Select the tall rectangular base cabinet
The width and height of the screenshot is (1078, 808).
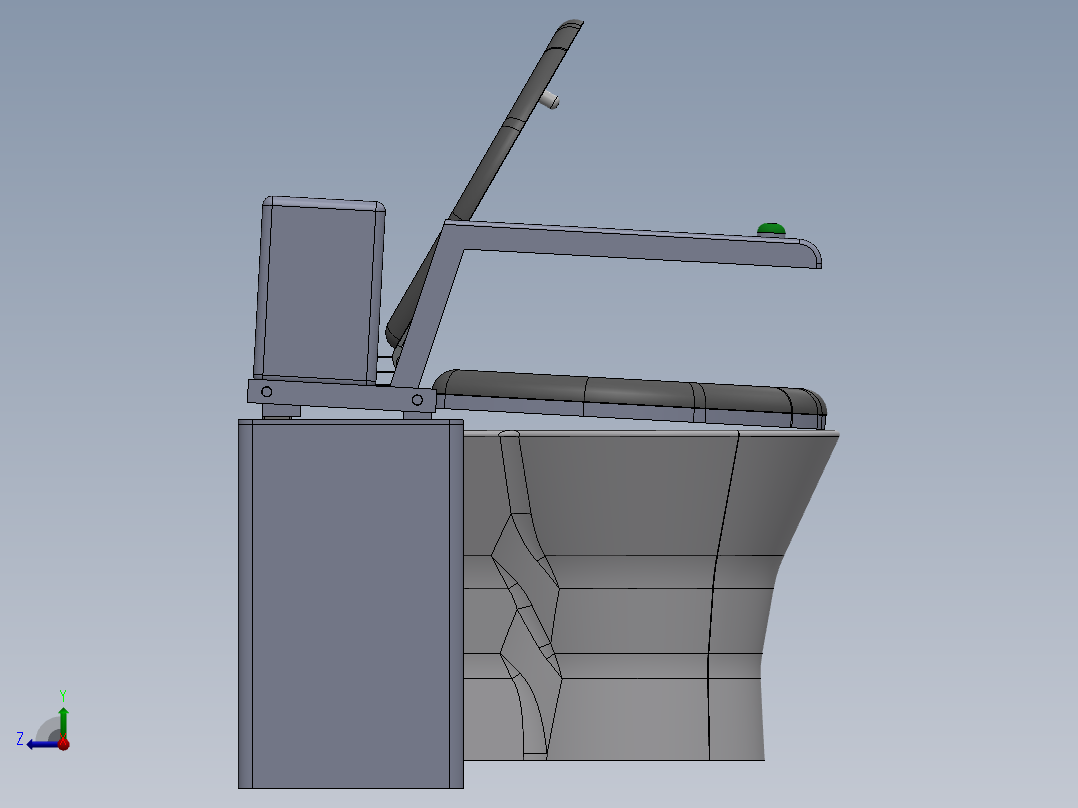[351, 604]
